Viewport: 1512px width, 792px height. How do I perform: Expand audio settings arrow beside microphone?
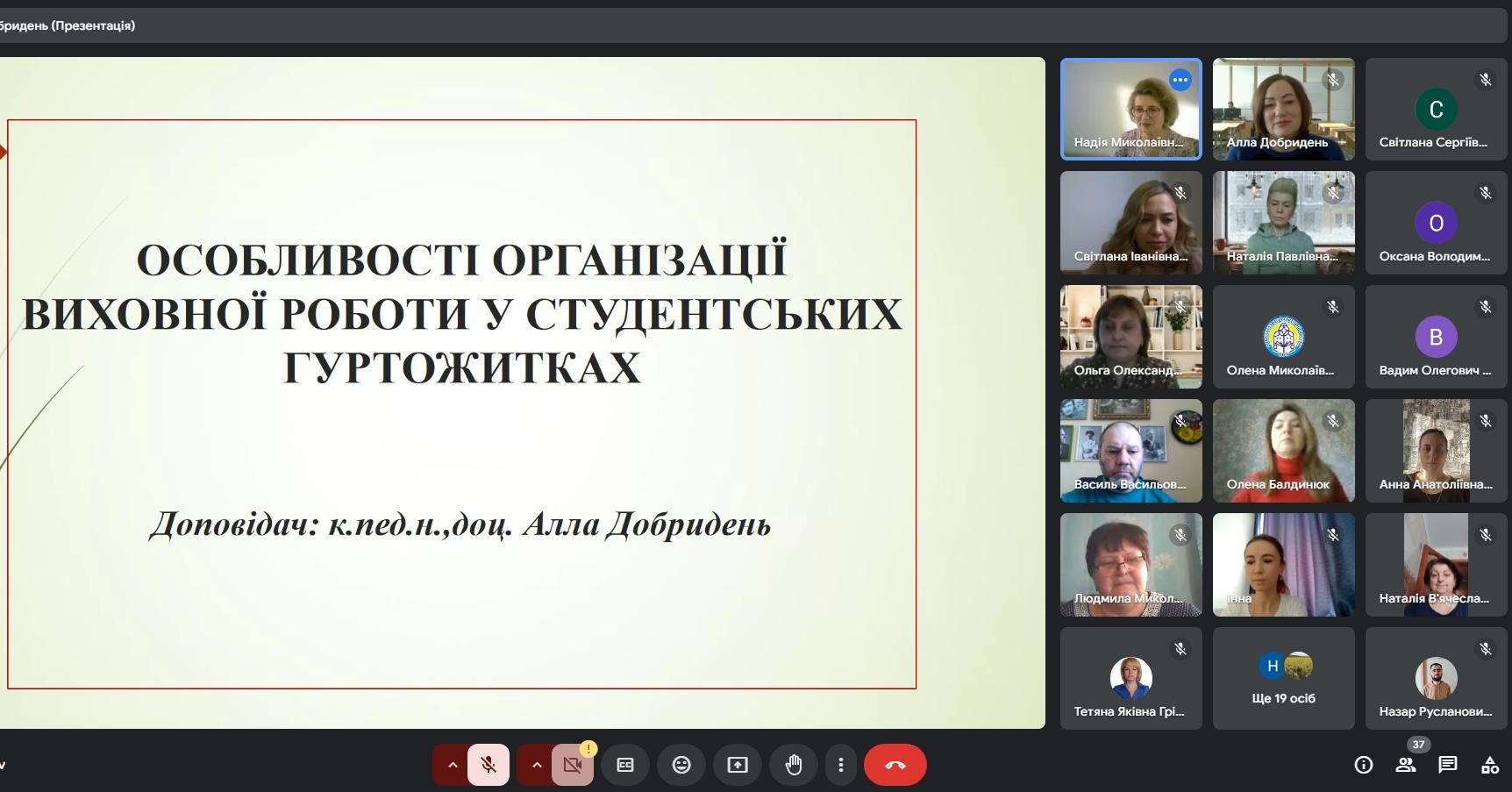[x=452, y=765]
